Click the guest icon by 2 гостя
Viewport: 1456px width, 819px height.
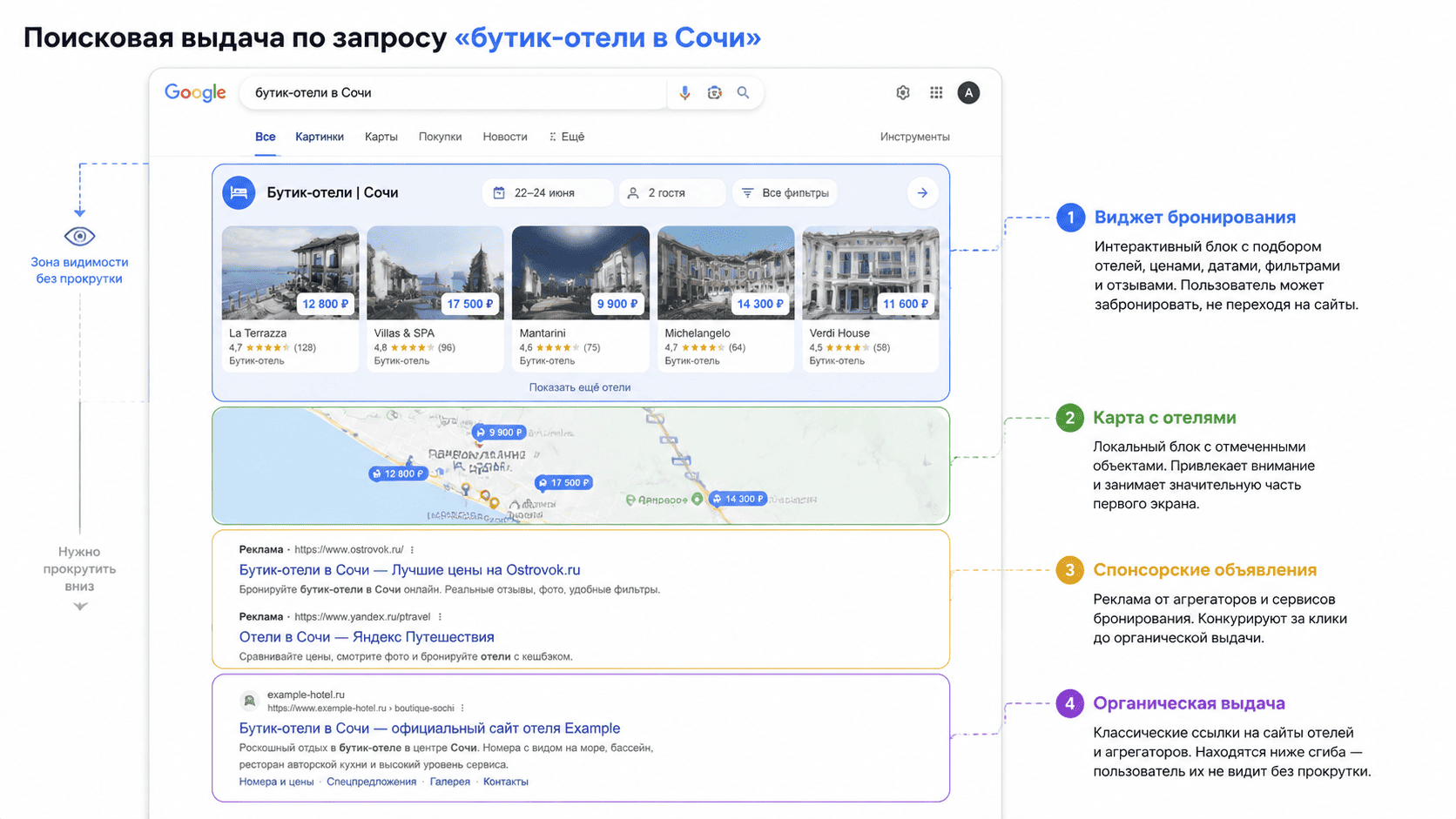point(633,193)
